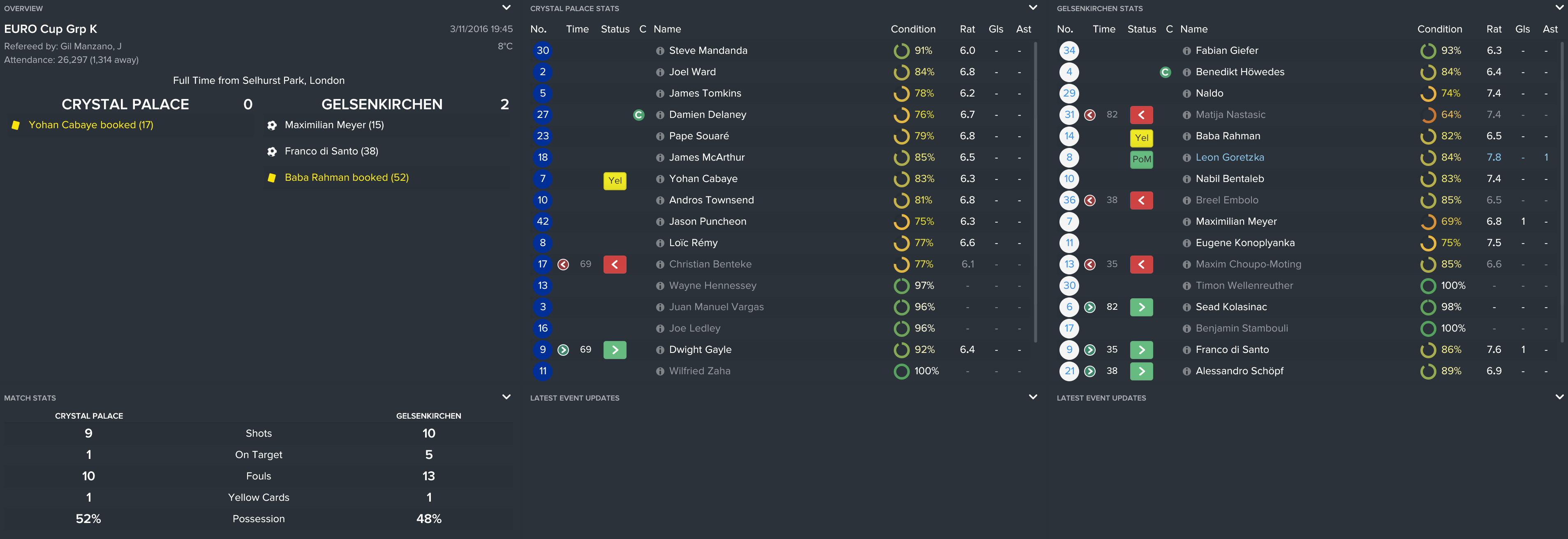Click number 30 shirt badge for Mandanda
The height and width of the screenshot is (539, 1568).
(542, 51)
